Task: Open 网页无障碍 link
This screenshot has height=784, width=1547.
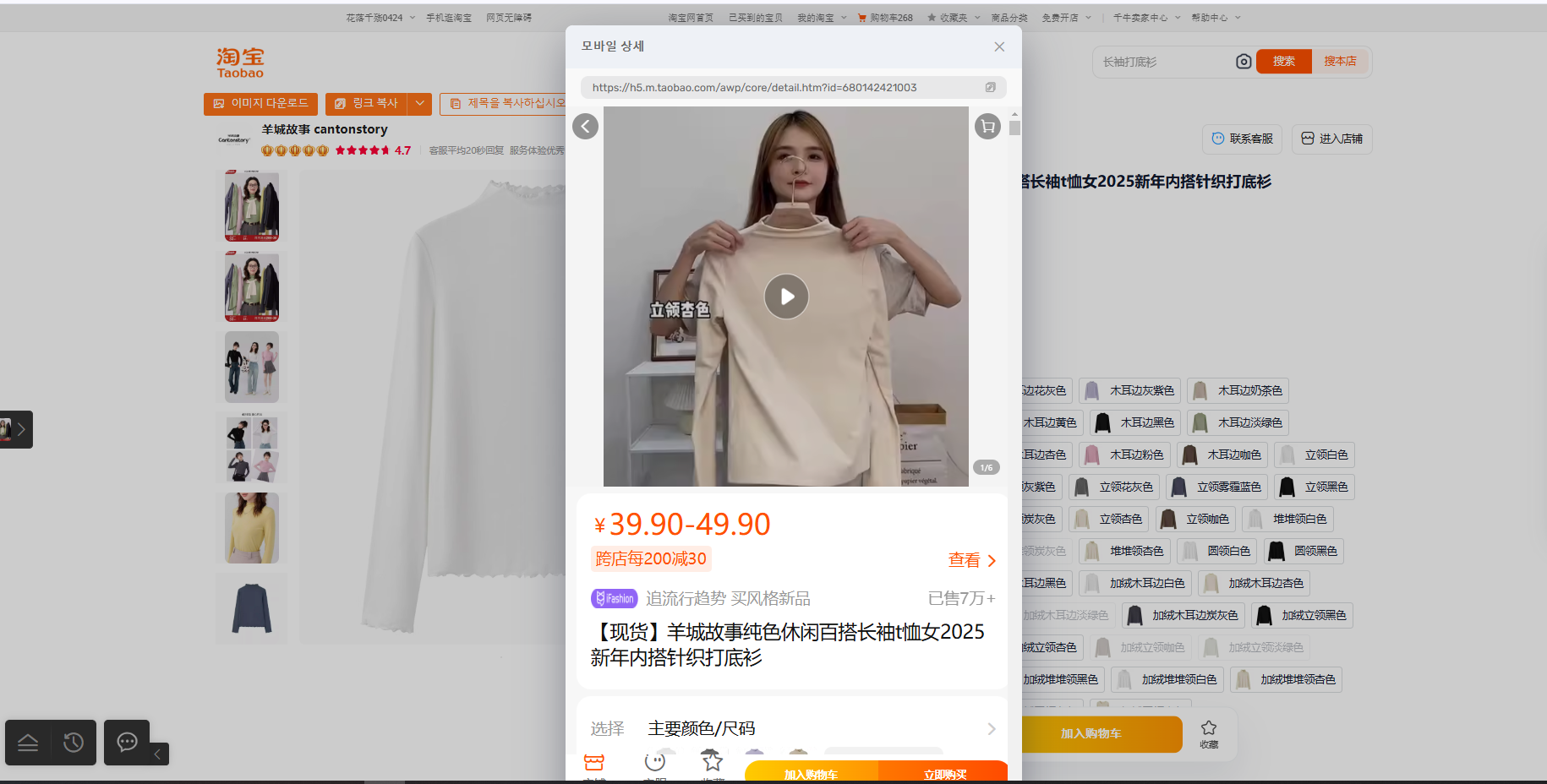Action: (x=509, y=18)
